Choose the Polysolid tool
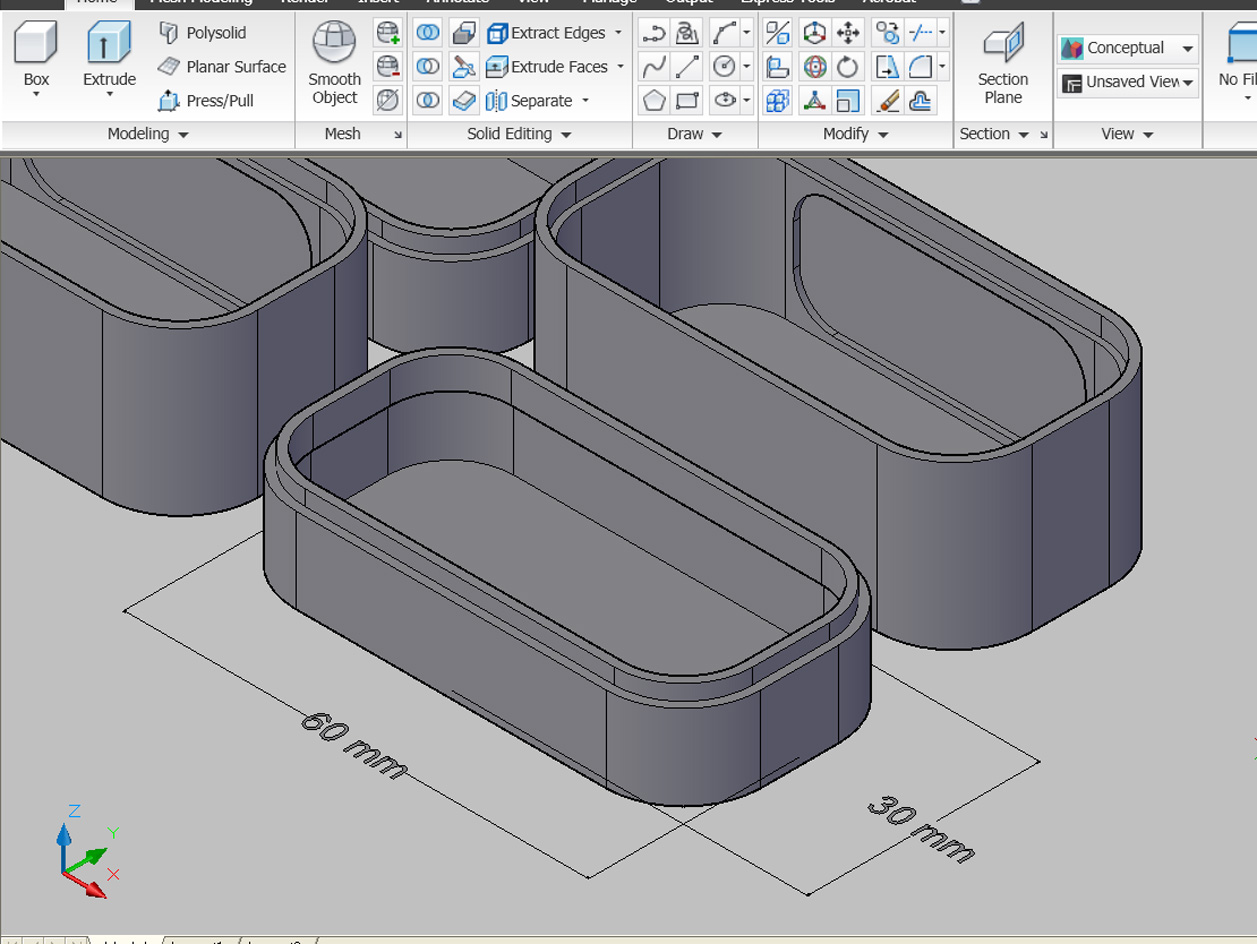Viewport: 1257px width, 944px height. click(x=202, y=33)
